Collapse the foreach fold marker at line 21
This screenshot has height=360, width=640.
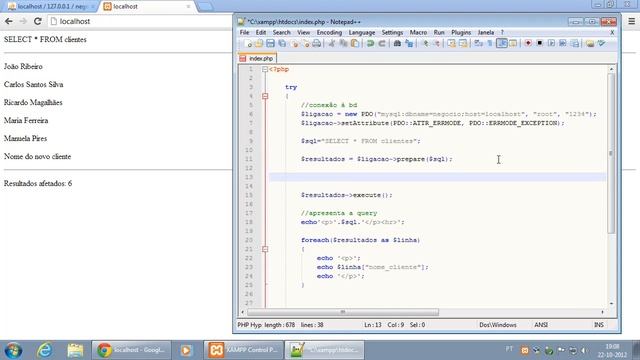pos(265,249)
